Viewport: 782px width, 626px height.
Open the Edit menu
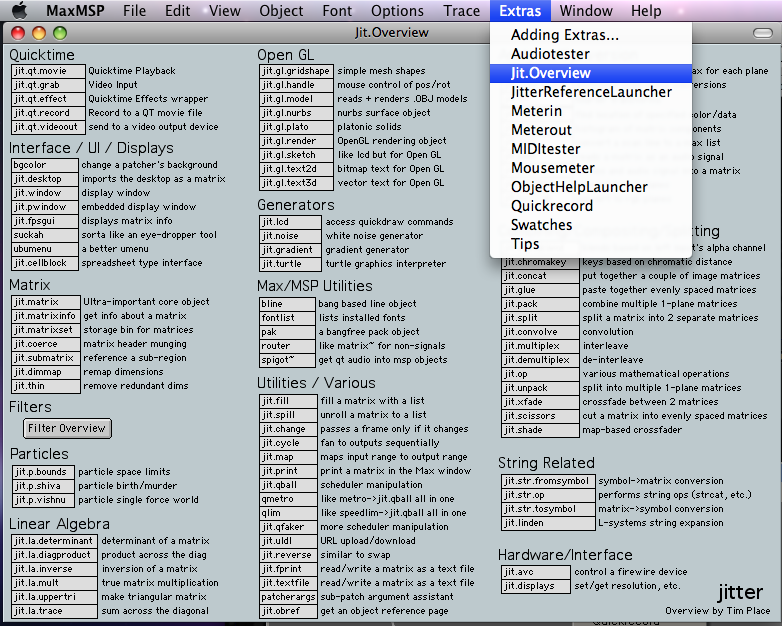click(x=178, y=10)
